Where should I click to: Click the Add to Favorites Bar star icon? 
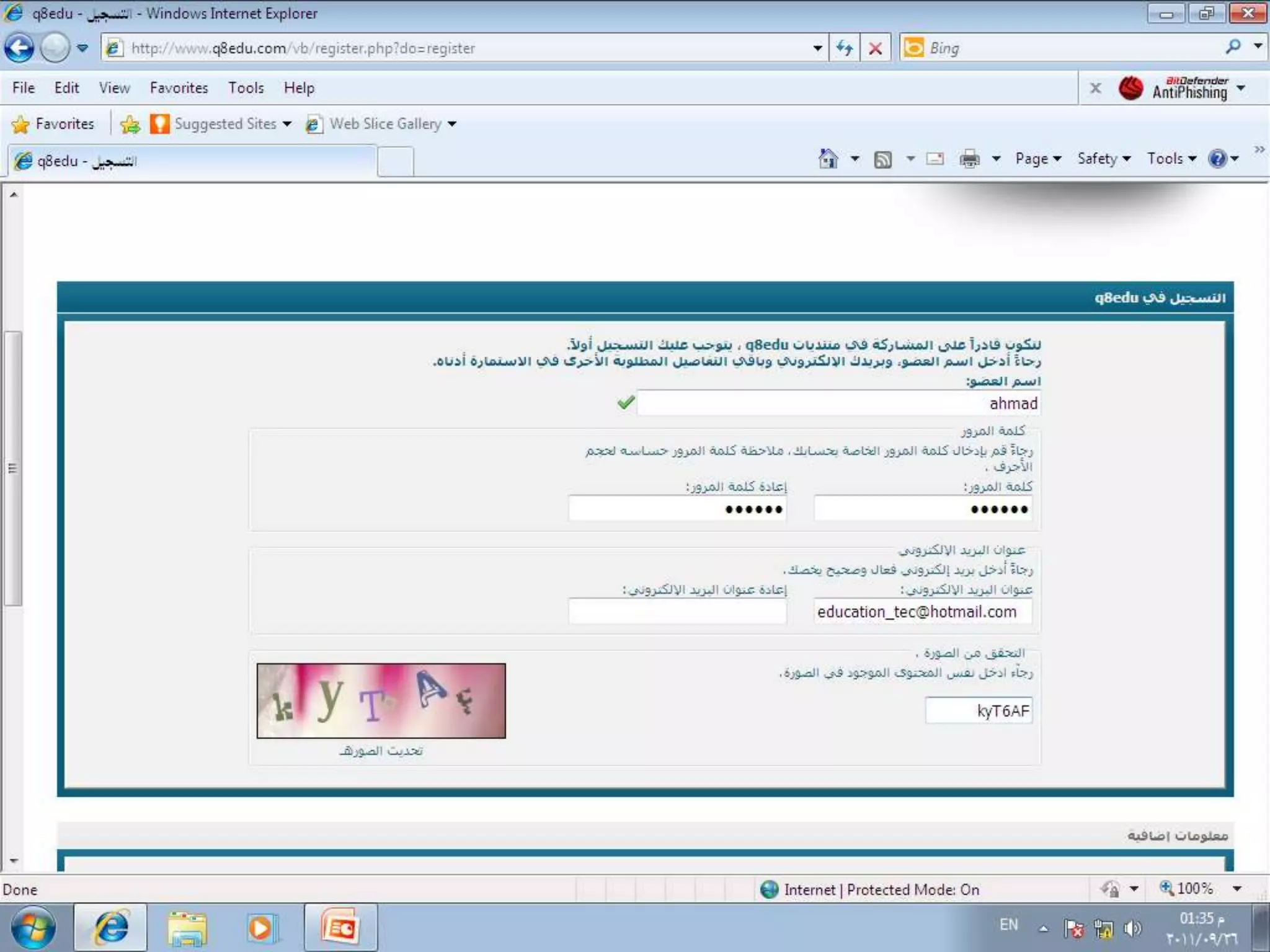130,124
